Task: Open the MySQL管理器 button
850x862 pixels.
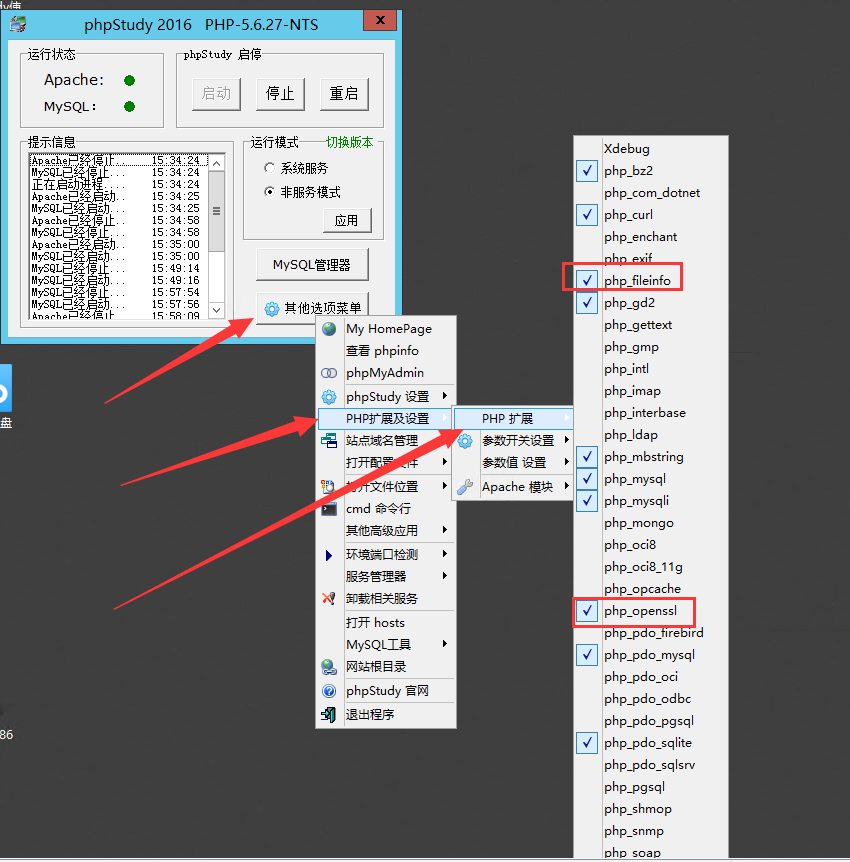Action: [x=312, y=264]
